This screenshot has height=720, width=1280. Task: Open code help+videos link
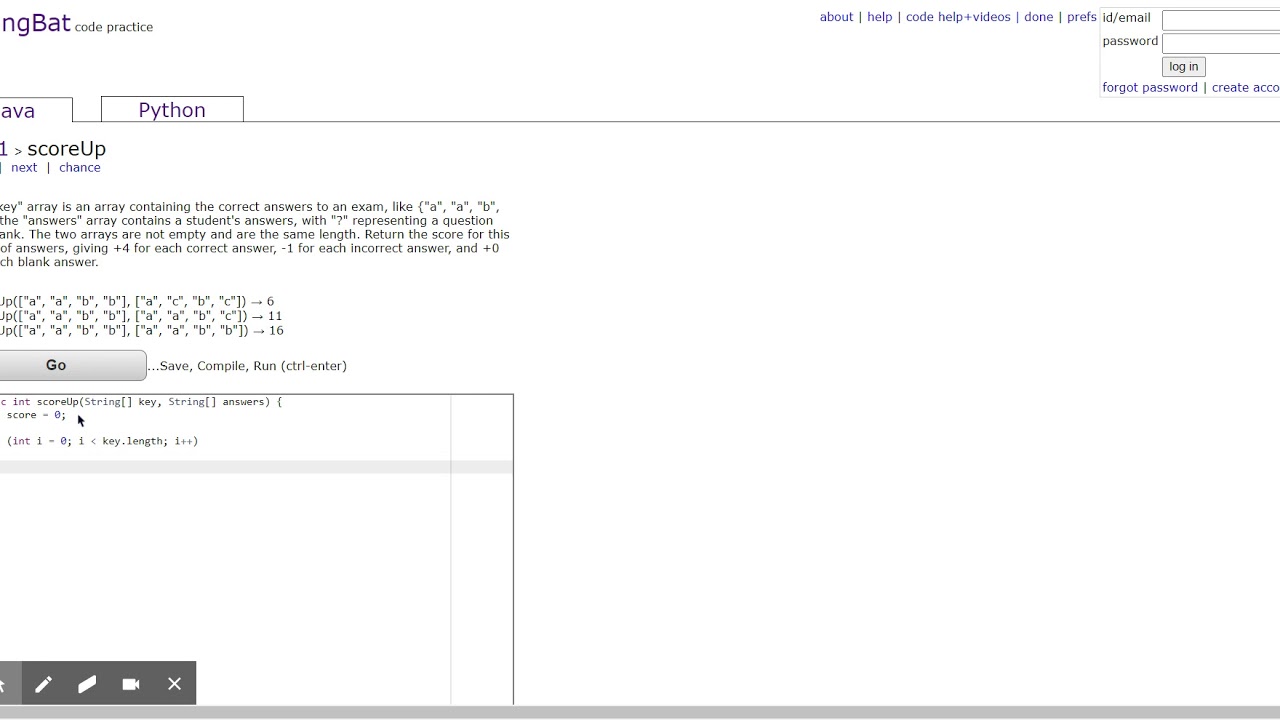(x=958, y=17)
